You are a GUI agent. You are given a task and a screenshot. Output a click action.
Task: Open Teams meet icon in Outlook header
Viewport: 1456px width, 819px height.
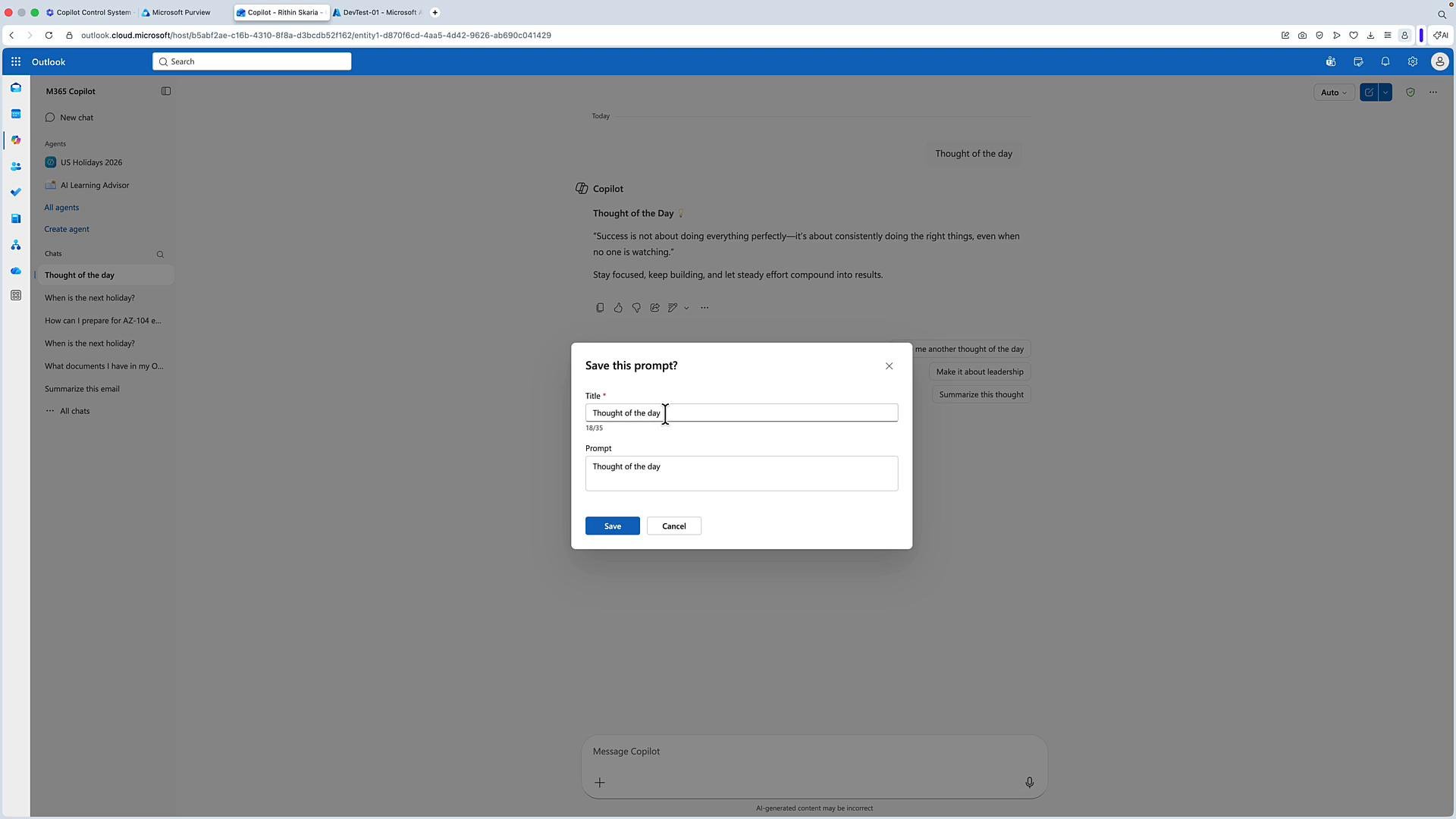(x=1331, y=62)
